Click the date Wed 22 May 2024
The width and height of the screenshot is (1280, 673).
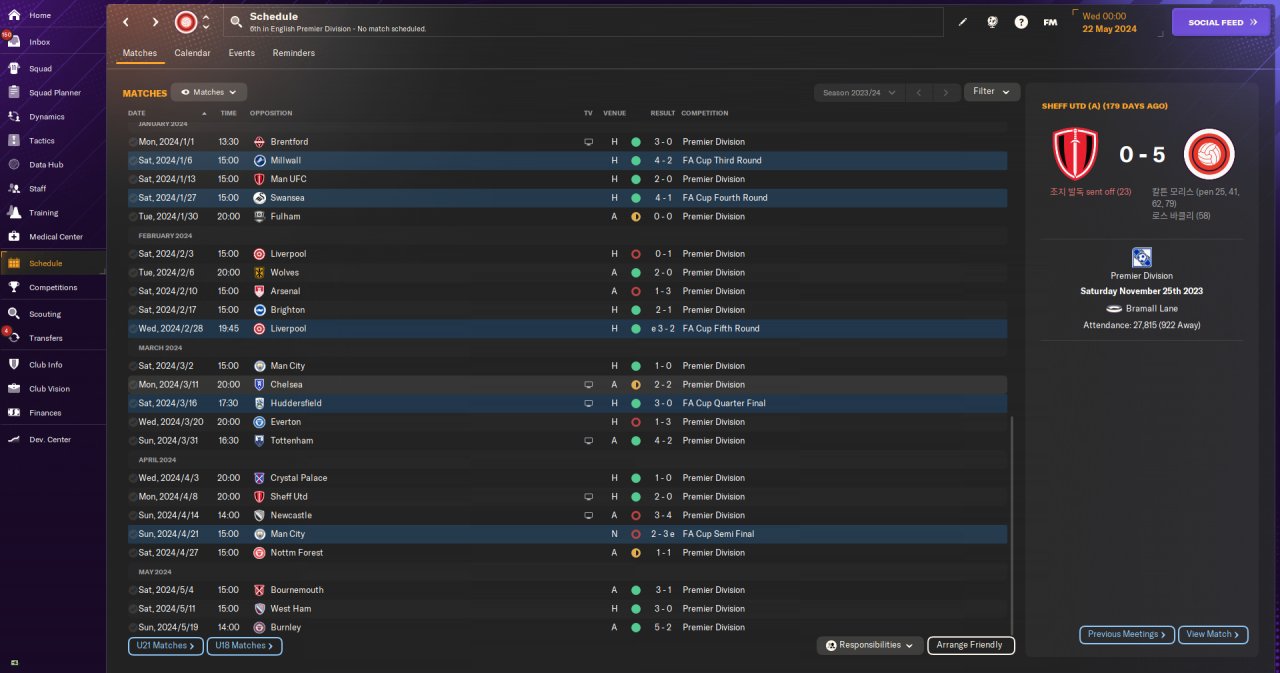[1109, 23]
